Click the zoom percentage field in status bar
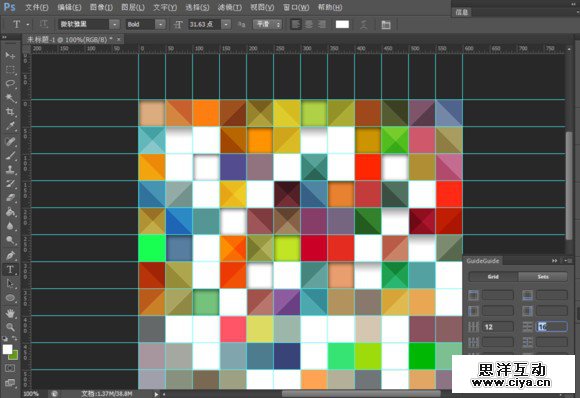 coord(31,394)
